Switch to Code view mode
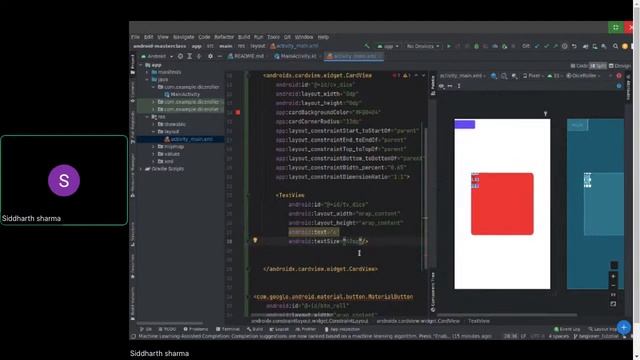This screenshot has width=640, height=360. pos(579,66)
